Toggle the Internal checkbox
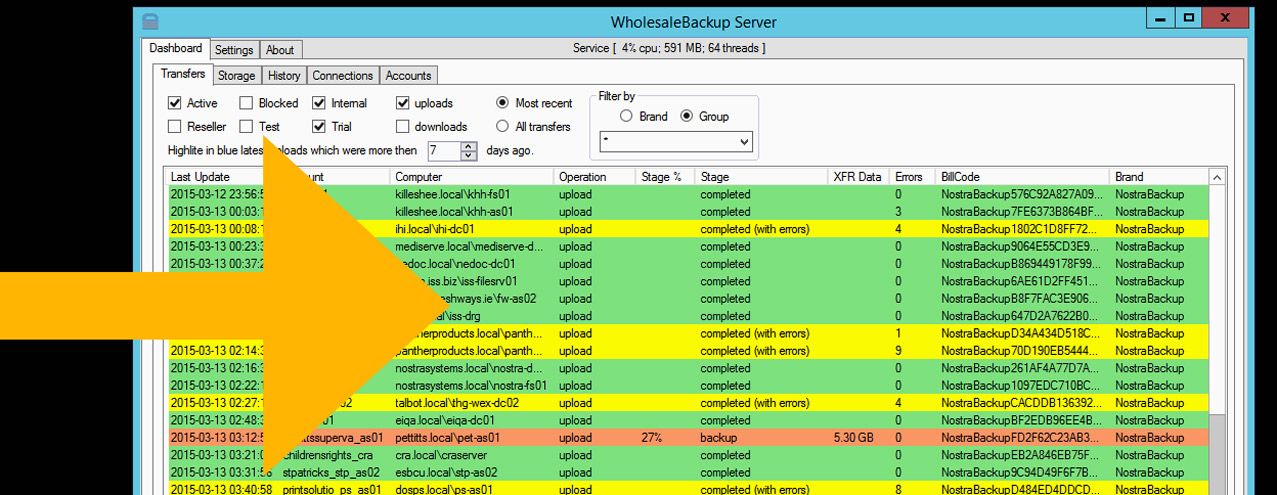1277x495 pixels. (x=319, y=103)
